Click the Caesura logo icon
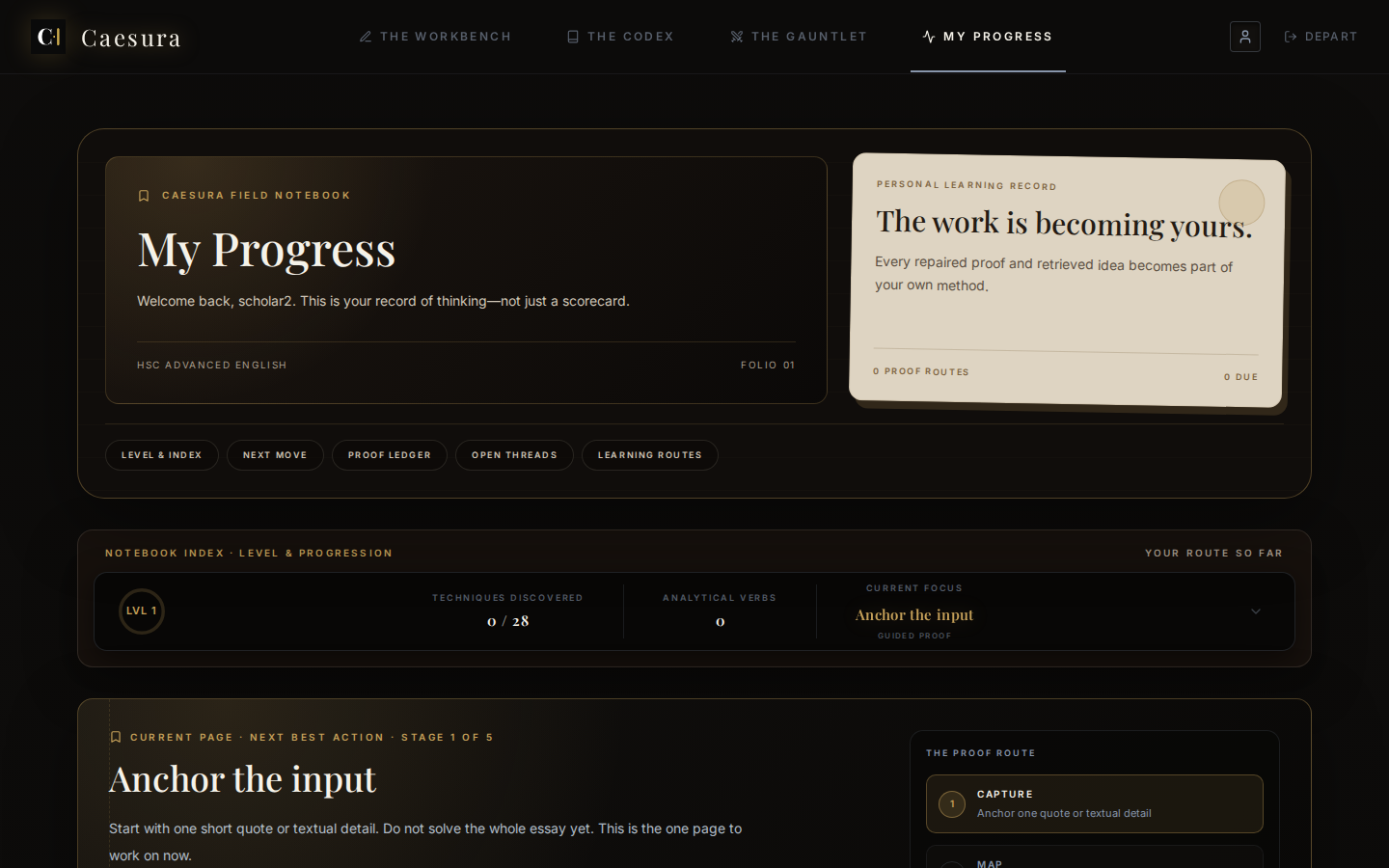The image size is (1389, 868). click(48, 37)
